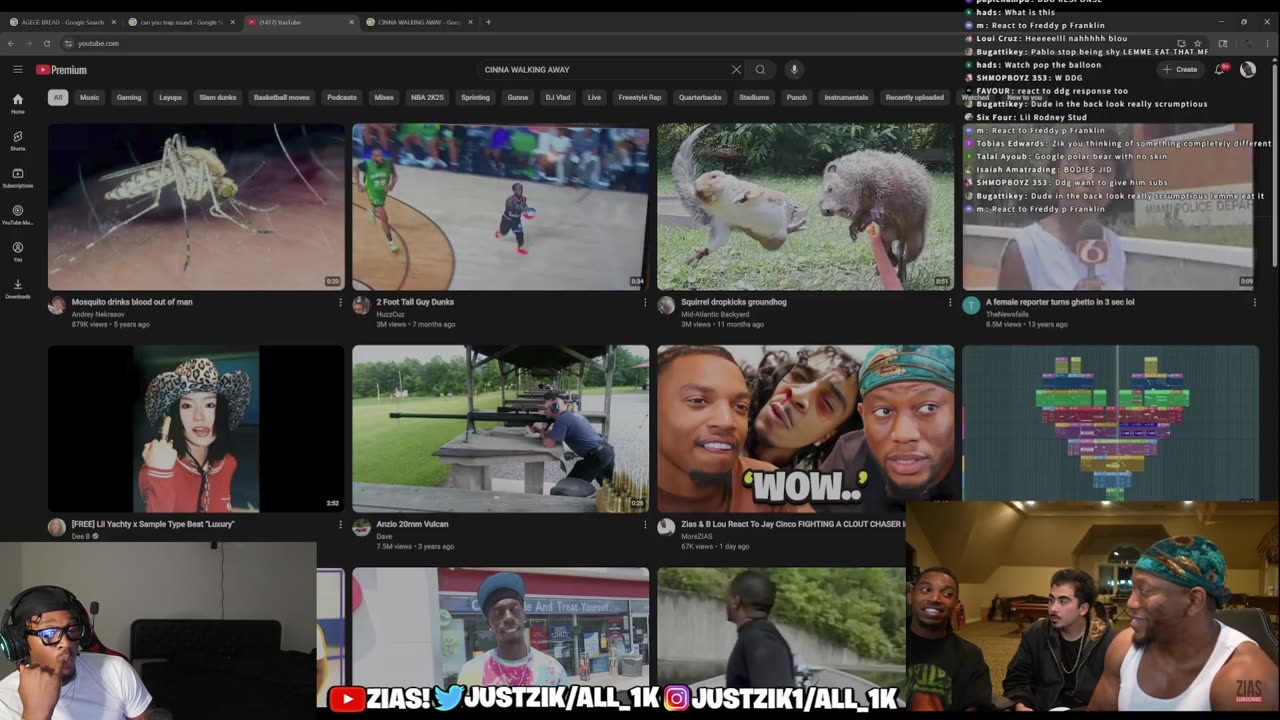This screenshot has height=720, width=1280.
Task: Clear the search box with the X
Action: click(736, 70)
